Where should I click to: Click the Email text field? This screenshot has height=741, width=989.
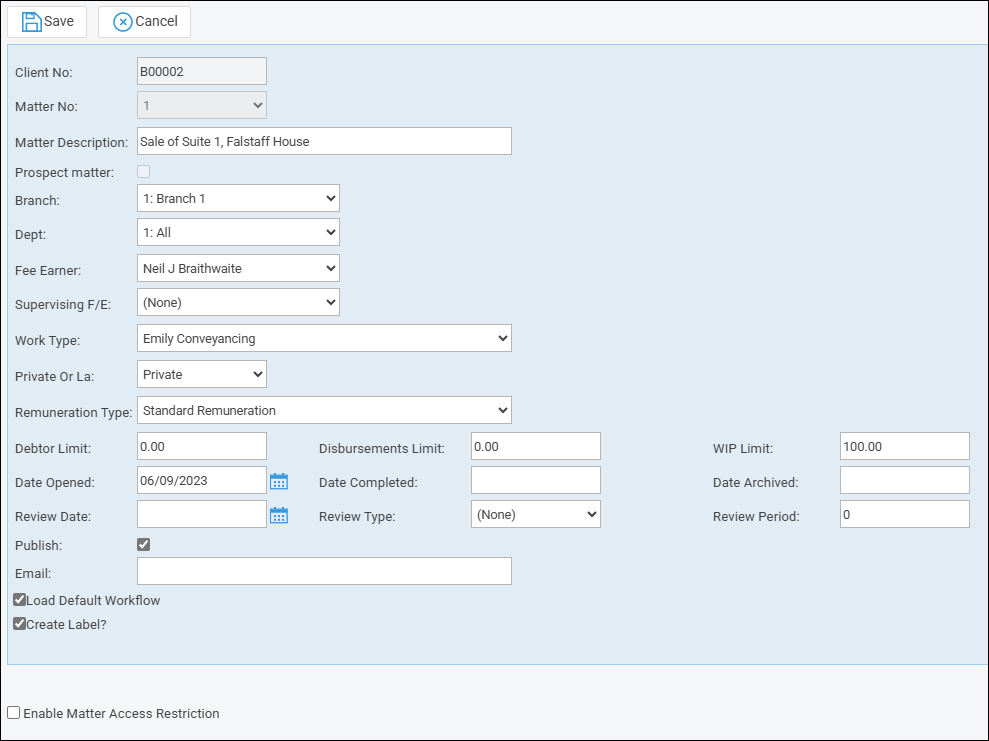point(324,571)
